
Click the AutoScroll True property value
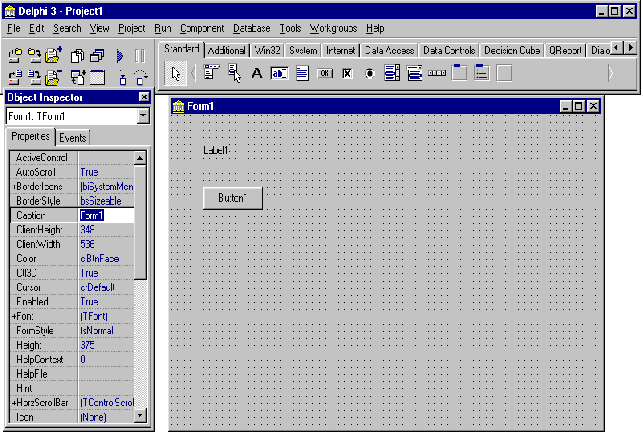click(105, 172)
